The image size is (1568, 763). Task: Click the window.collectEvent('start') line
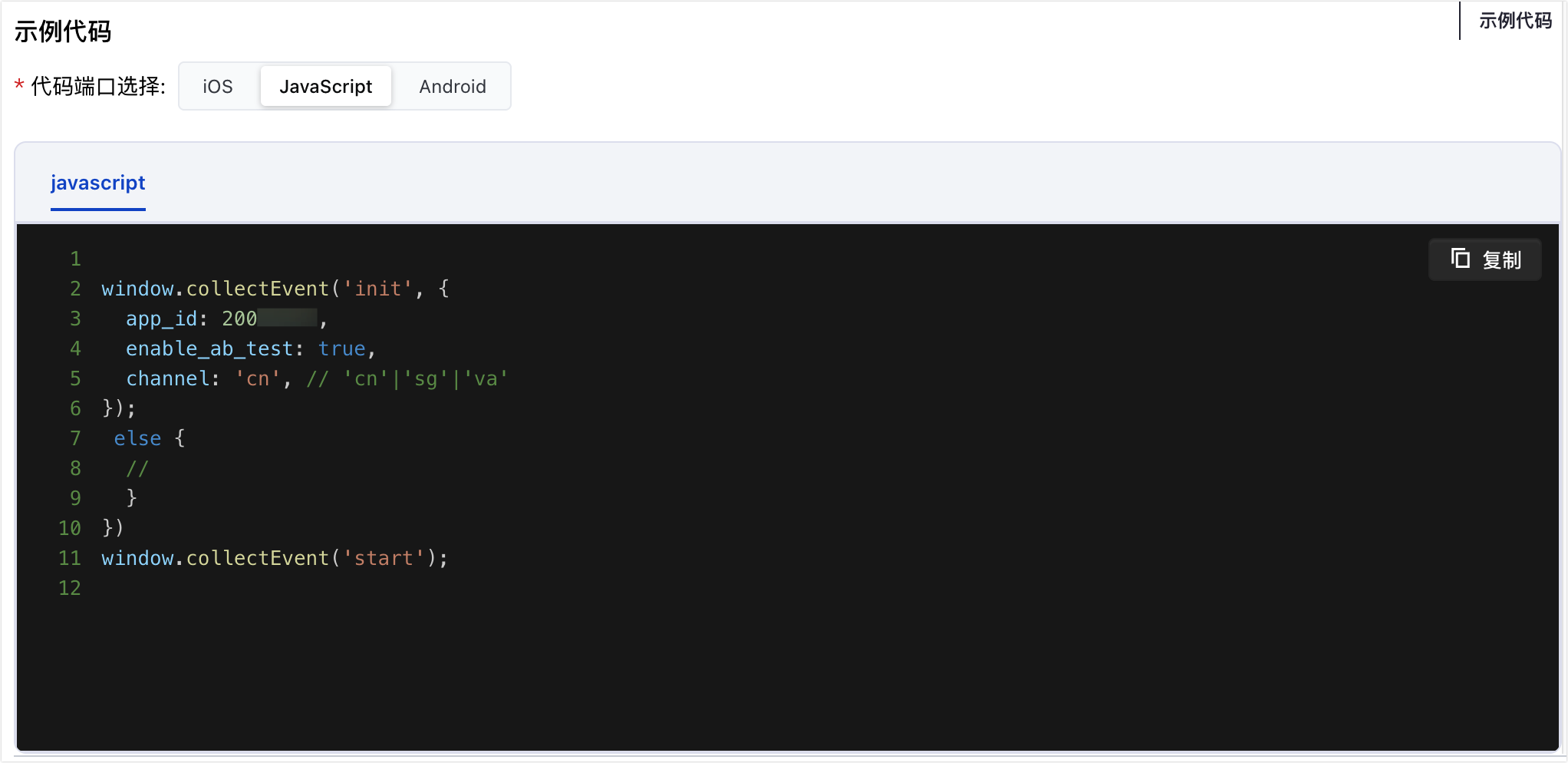pos(275,558)
